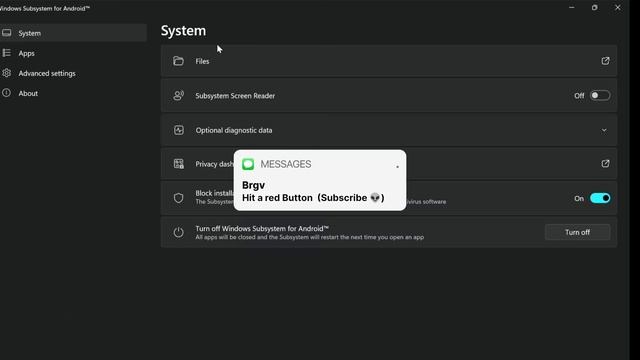Image resolution: width=640 pixels, height=360 pixels.
Task: Restore down the Windows Subsystem for Android window
Action: pos(595,7)
